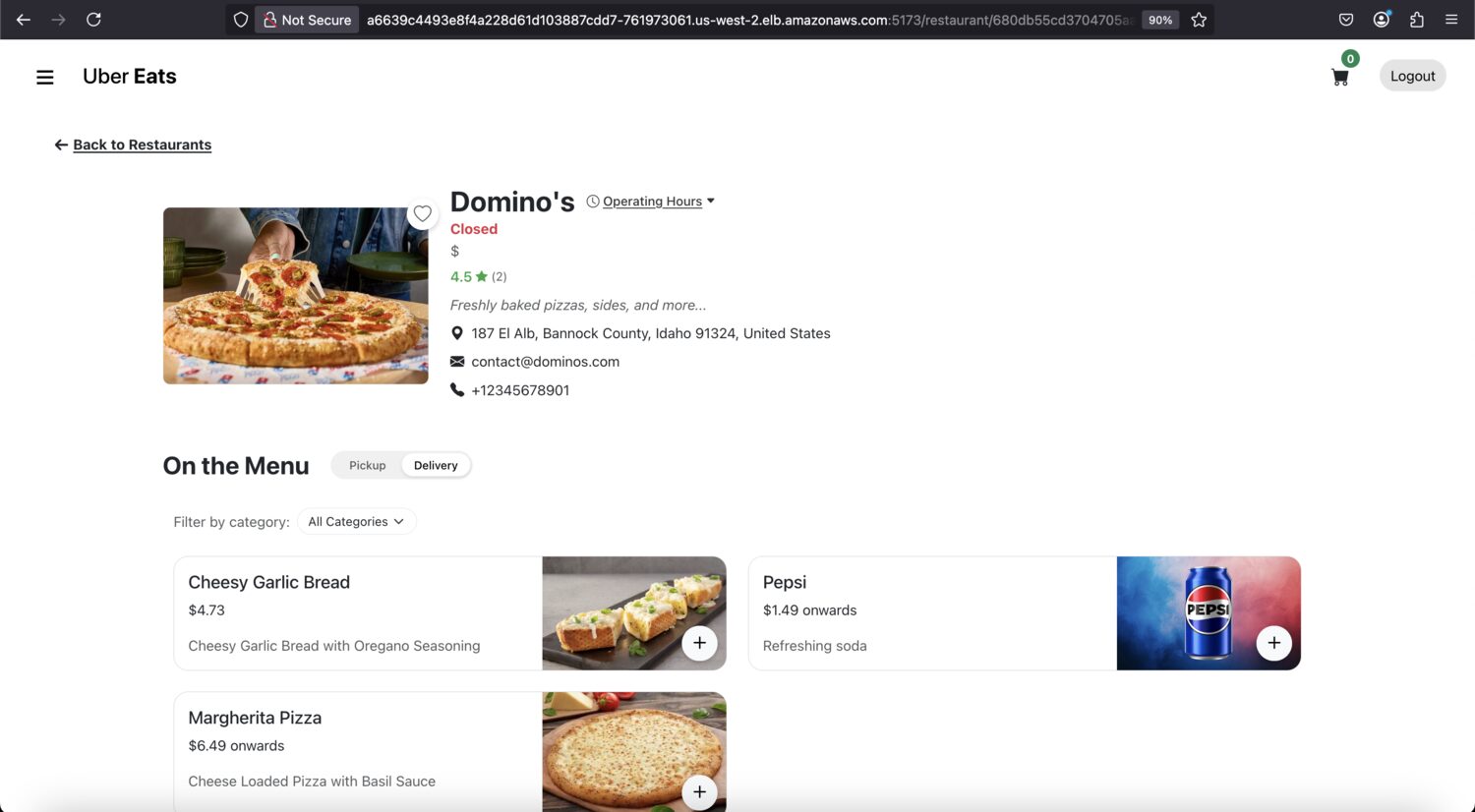Reload the current page

94,20
